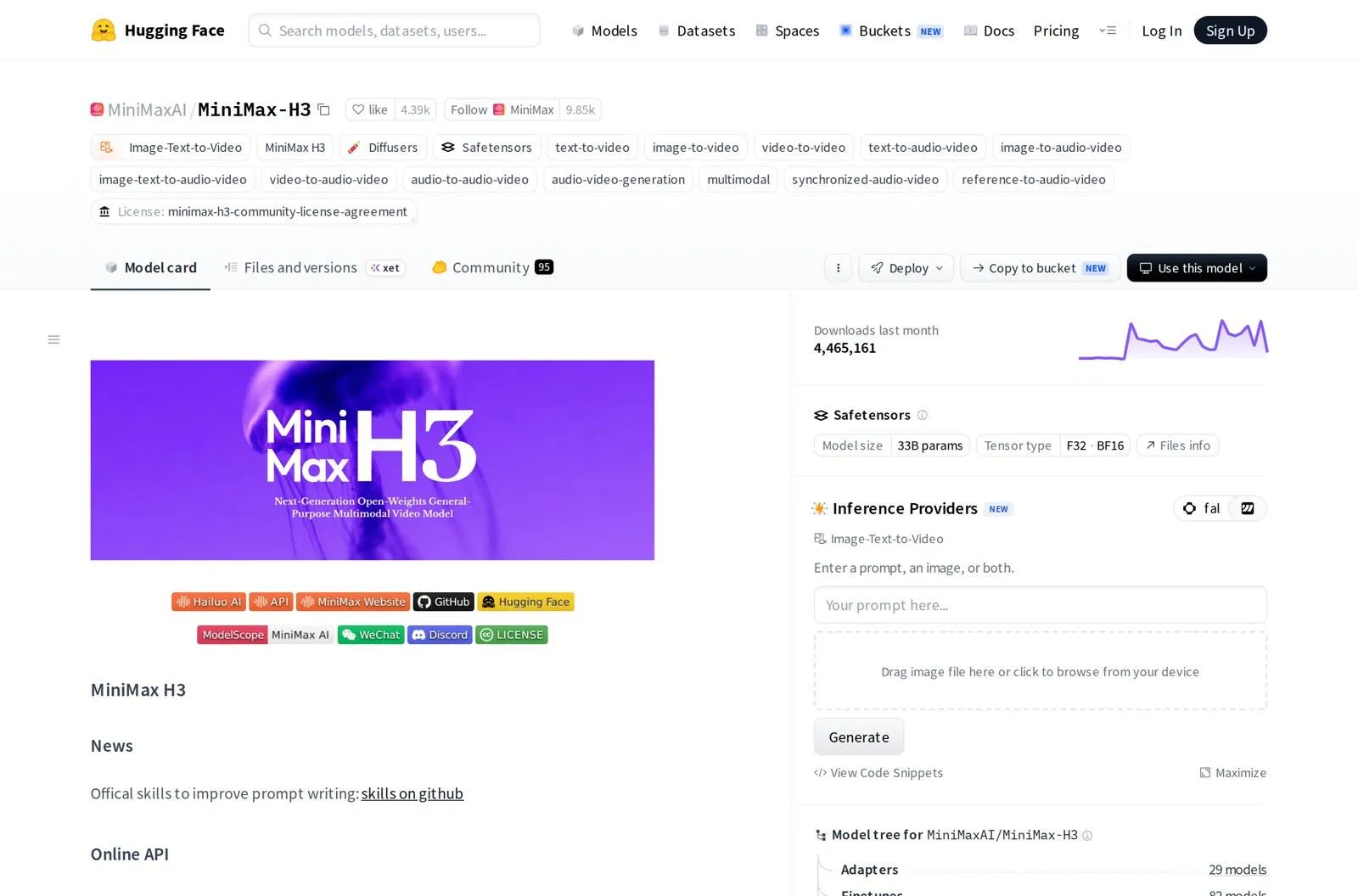Image resolution: width=1358 pixels, height=896 pixels.
Task: Open Docs in the top navigation
Action: (989, 31)
